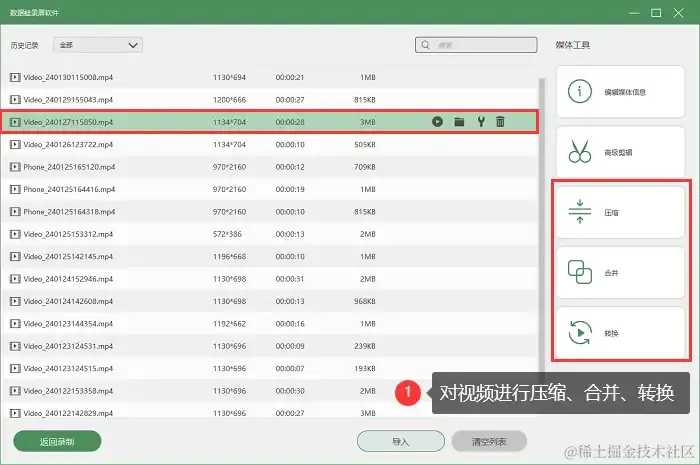The width and height of the screenshot is (700, 465).
Task: Click file icon beside Video_240126123722.mp4
Action: (15, 145)
